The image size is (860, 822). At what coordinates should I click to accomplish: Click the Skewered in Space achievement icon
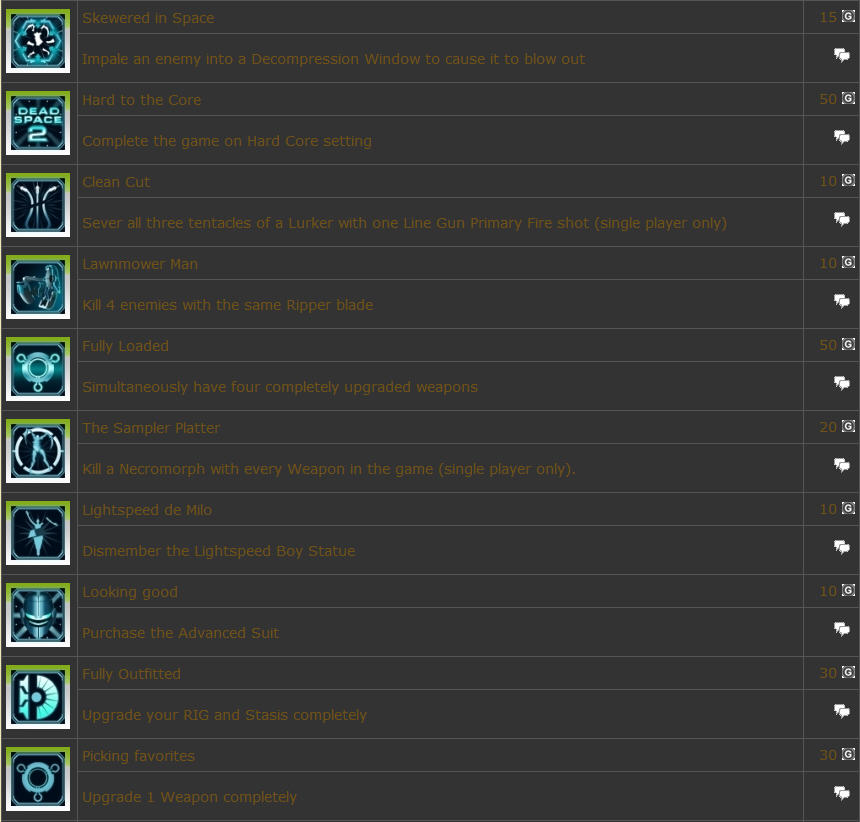[x=38, y=41]
